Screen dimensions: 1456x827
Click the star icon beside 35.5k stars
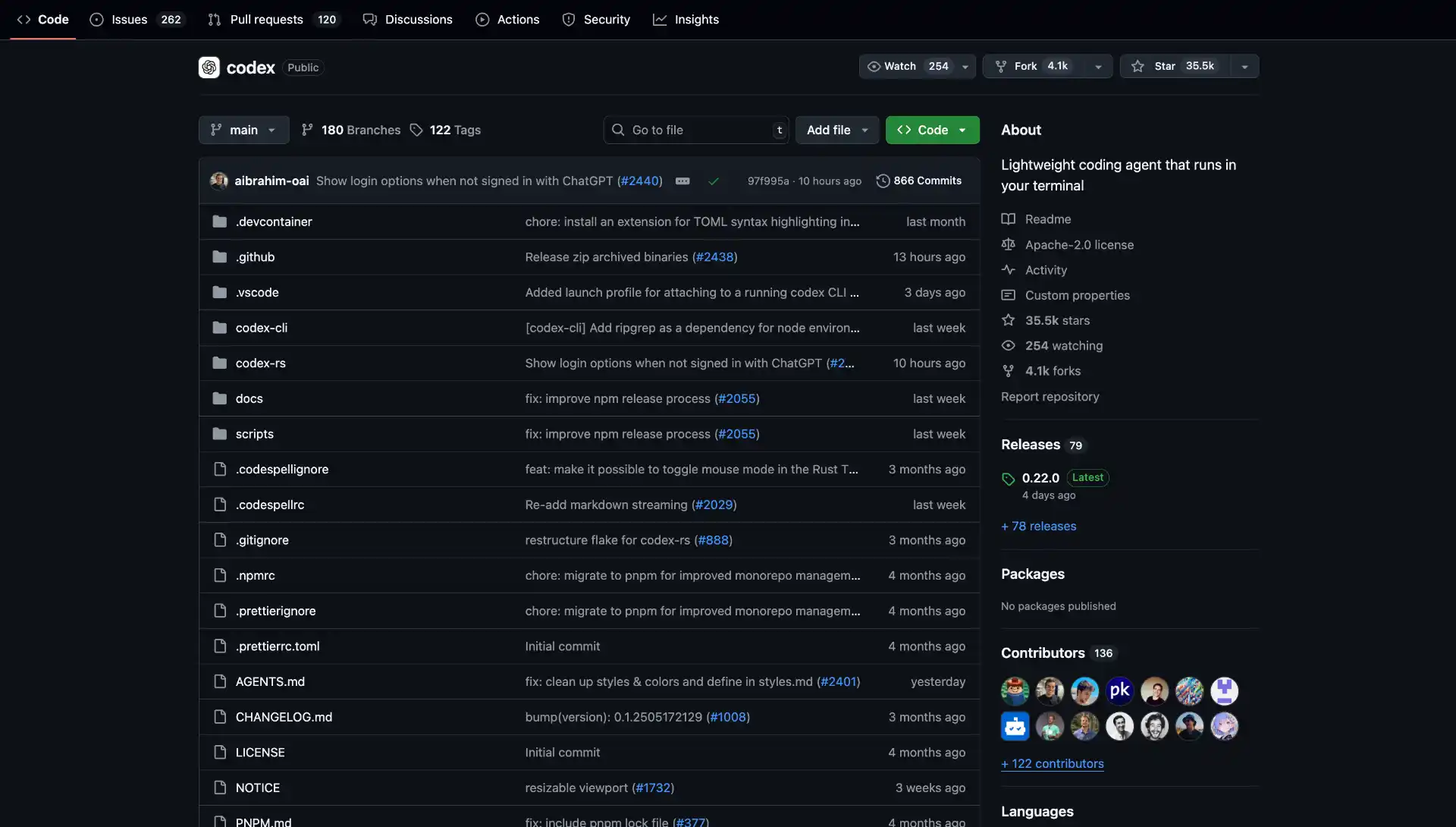coord(1008,320)
